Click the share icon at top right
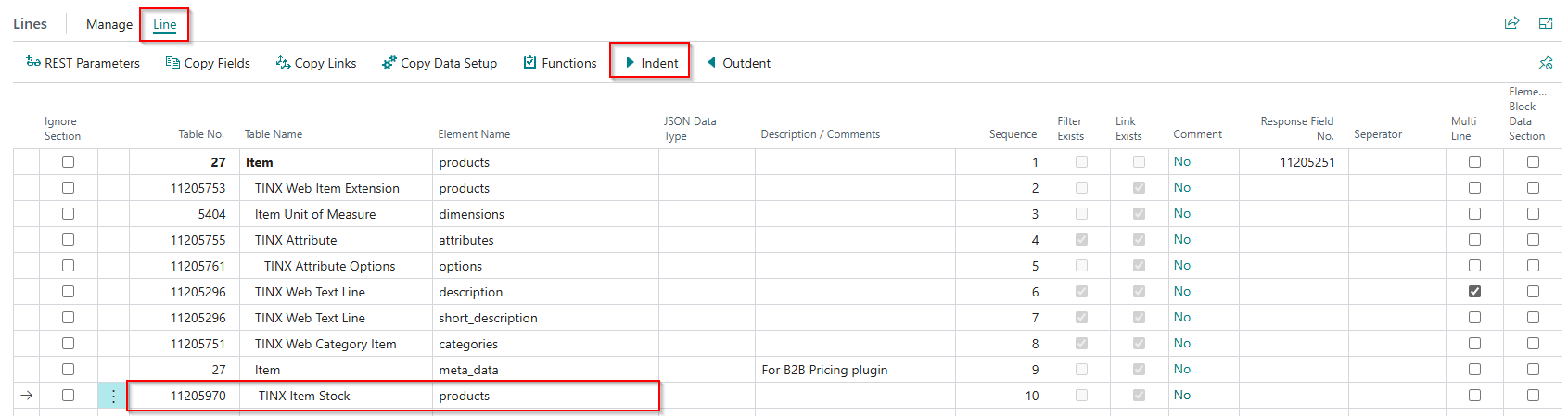The image size is (1568, 416). (x=1511, y=23)
